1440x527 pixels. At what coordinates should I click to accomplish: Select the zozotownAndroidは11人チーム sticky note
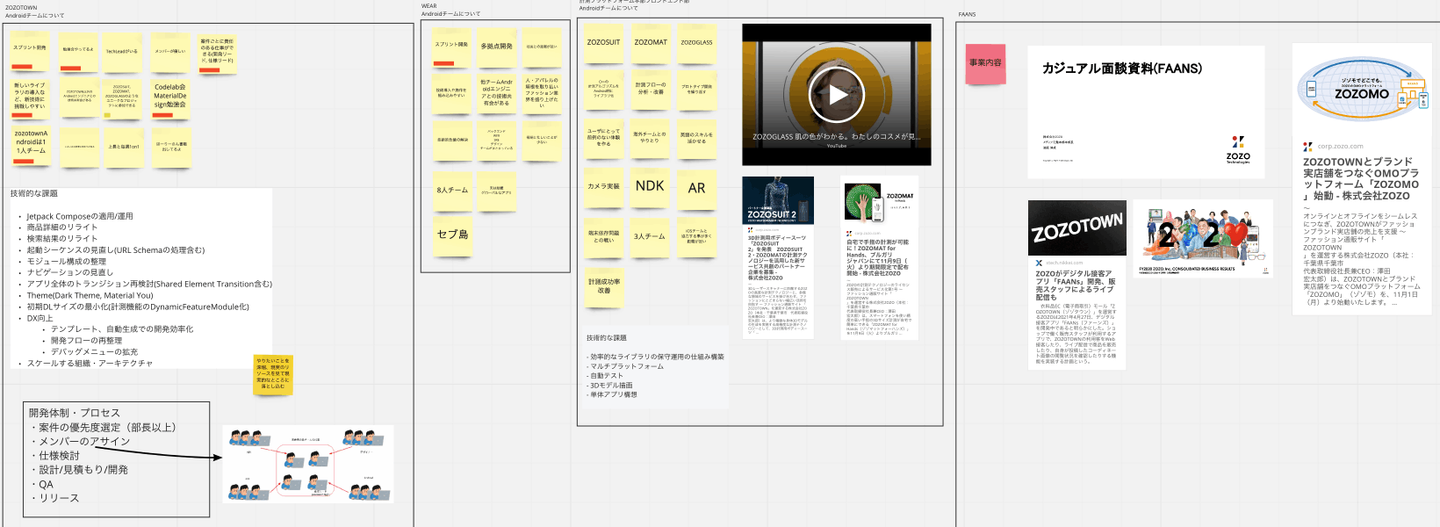click(31, 146)
